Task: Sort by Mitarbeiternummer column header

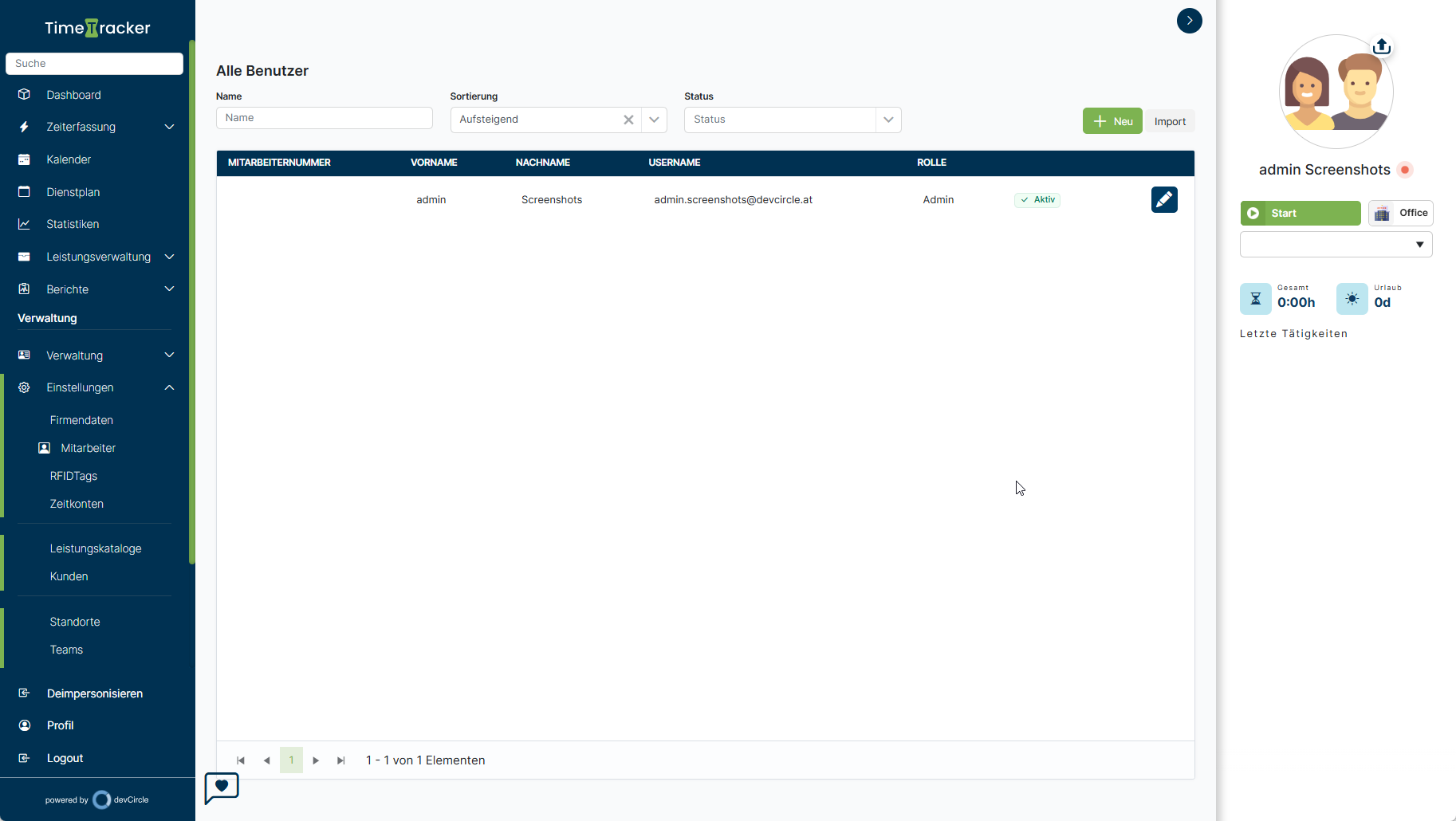Action: (279, 163)
